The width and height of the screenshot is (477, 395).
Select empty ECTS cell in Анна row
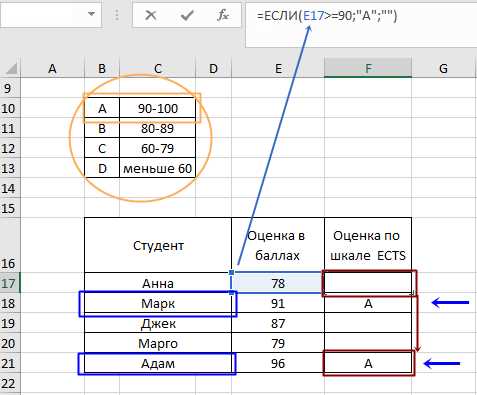[x=368, y=283]
